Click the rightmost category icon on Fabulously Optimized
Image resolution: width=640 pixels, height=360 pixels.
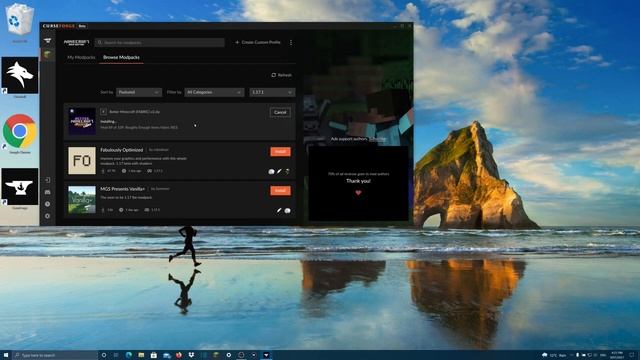[287, 172]
